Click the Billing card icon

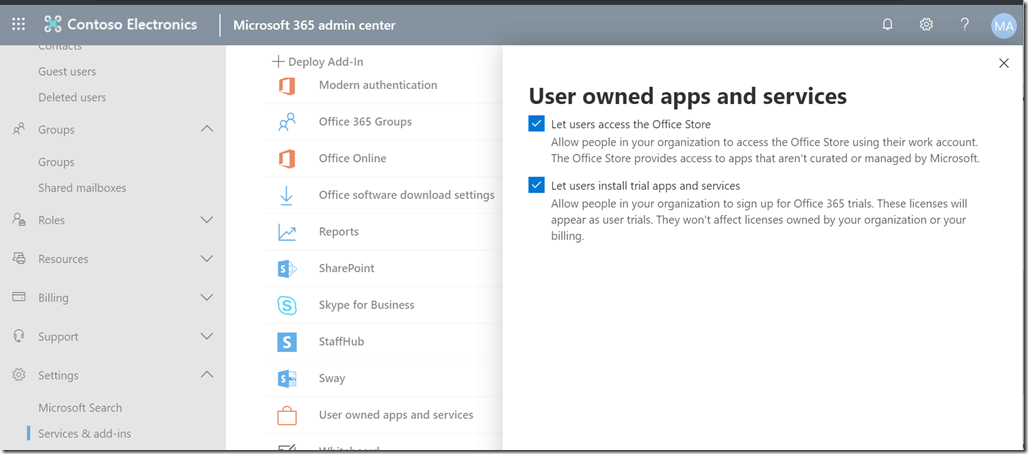click(19, 297)
